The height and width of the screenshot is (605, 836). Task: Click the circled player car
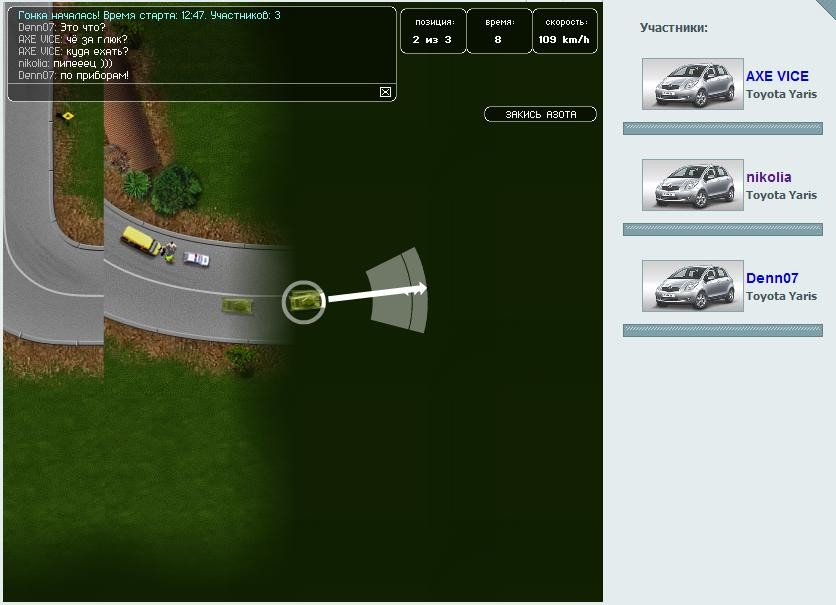pos(304,301)
